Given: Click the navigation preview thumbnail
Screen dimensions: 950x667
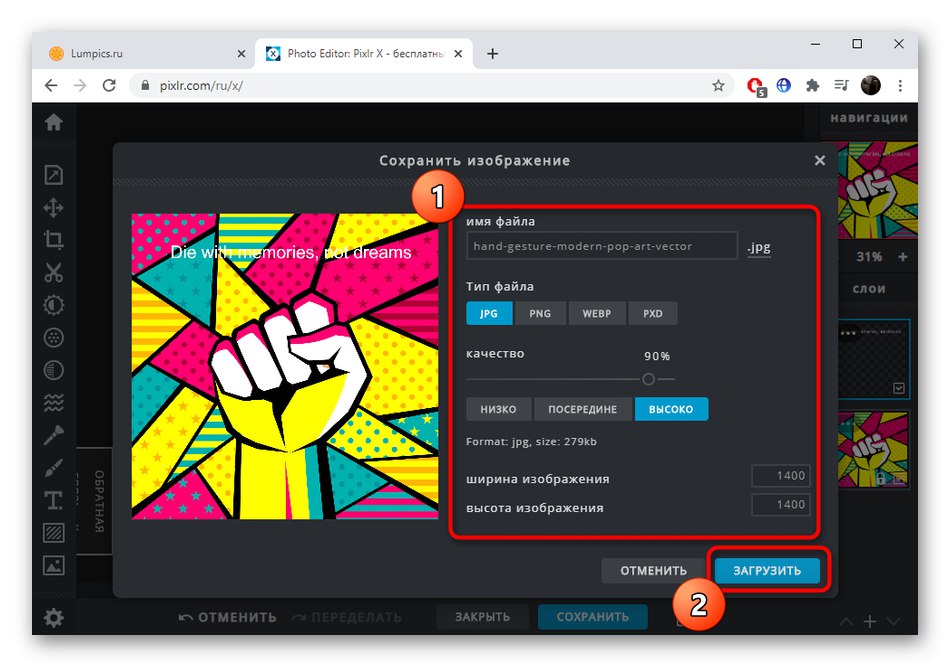Looking at the screenshot, I should (878, 190).
